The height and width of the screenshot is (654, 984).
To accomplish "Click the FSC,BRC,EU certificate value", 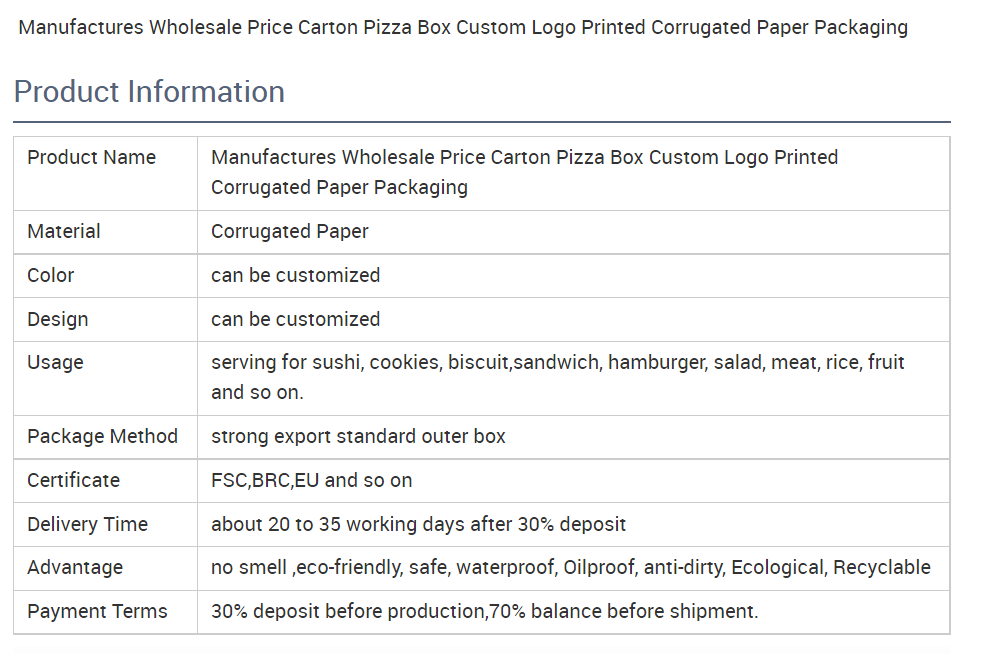I will tap(311, 481).
